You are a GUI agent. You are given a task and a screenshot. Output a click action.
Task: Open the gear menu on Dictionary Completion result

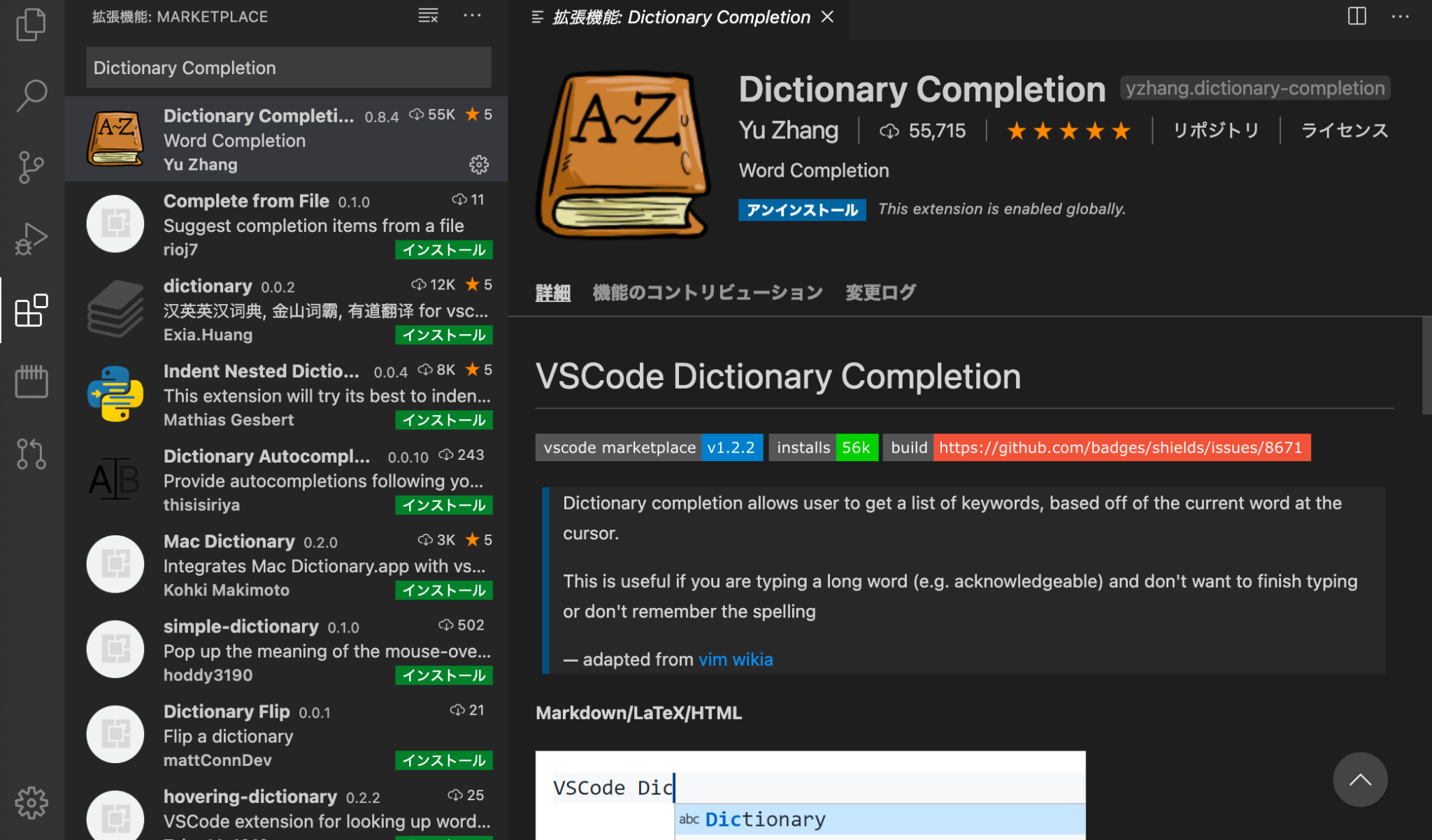[x=478, y=165]
